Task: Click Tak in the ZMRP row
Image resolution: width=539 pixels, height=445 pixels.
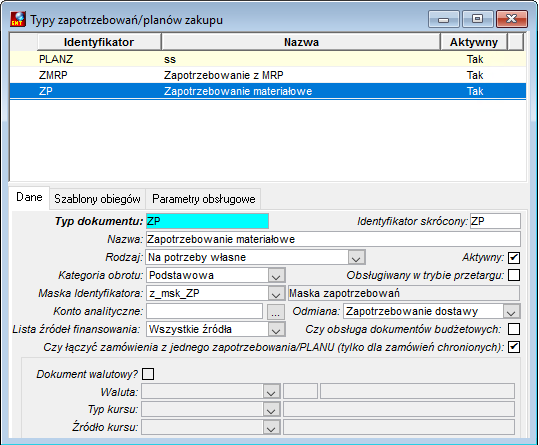Action: click(475, 75)
